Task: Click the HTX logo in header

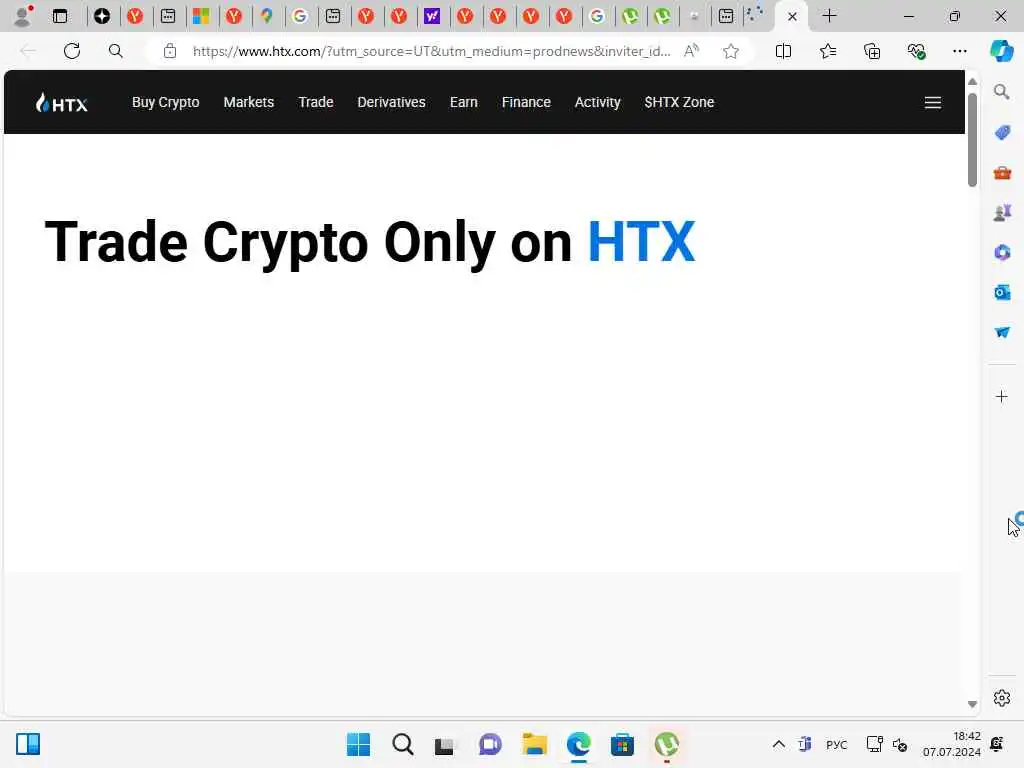Action: click(61, 103)
